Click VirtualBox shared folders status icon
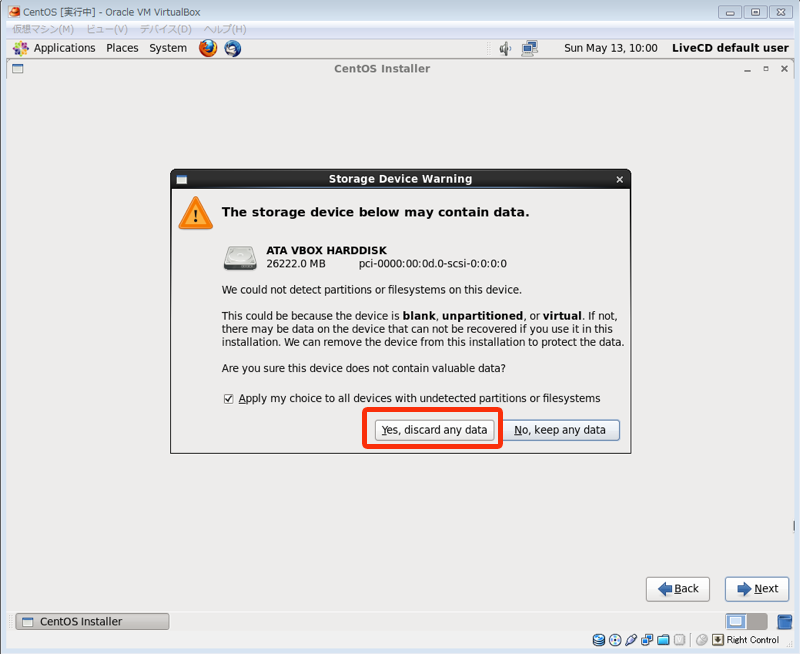The image size is (800, 654). tap(663, 640)
